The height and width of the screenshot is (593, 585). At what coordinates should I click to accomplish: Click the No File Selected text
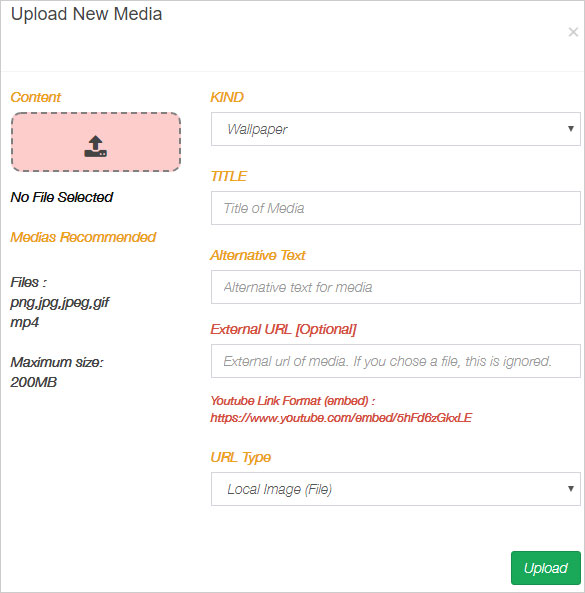click(x=62, y=197)
